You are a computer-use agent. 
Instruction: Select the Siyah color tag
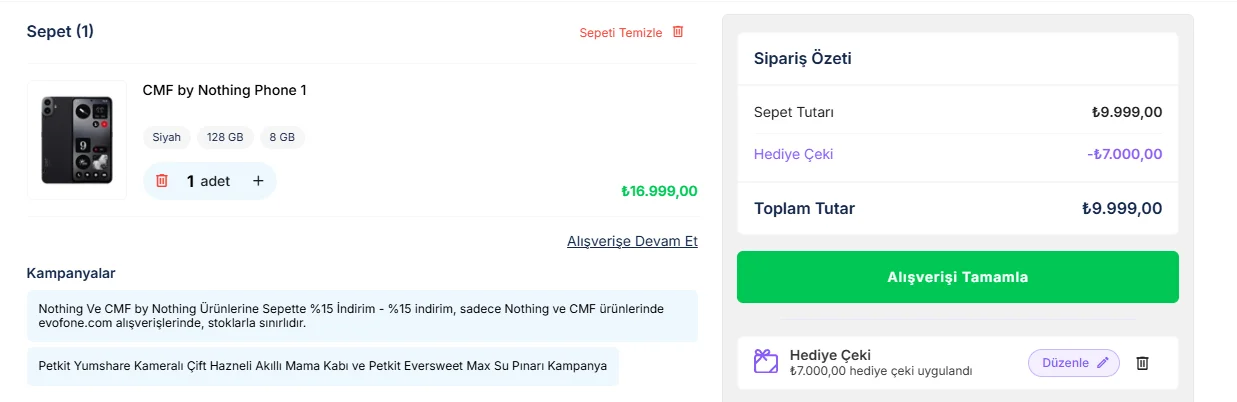[x=166, y=137]
